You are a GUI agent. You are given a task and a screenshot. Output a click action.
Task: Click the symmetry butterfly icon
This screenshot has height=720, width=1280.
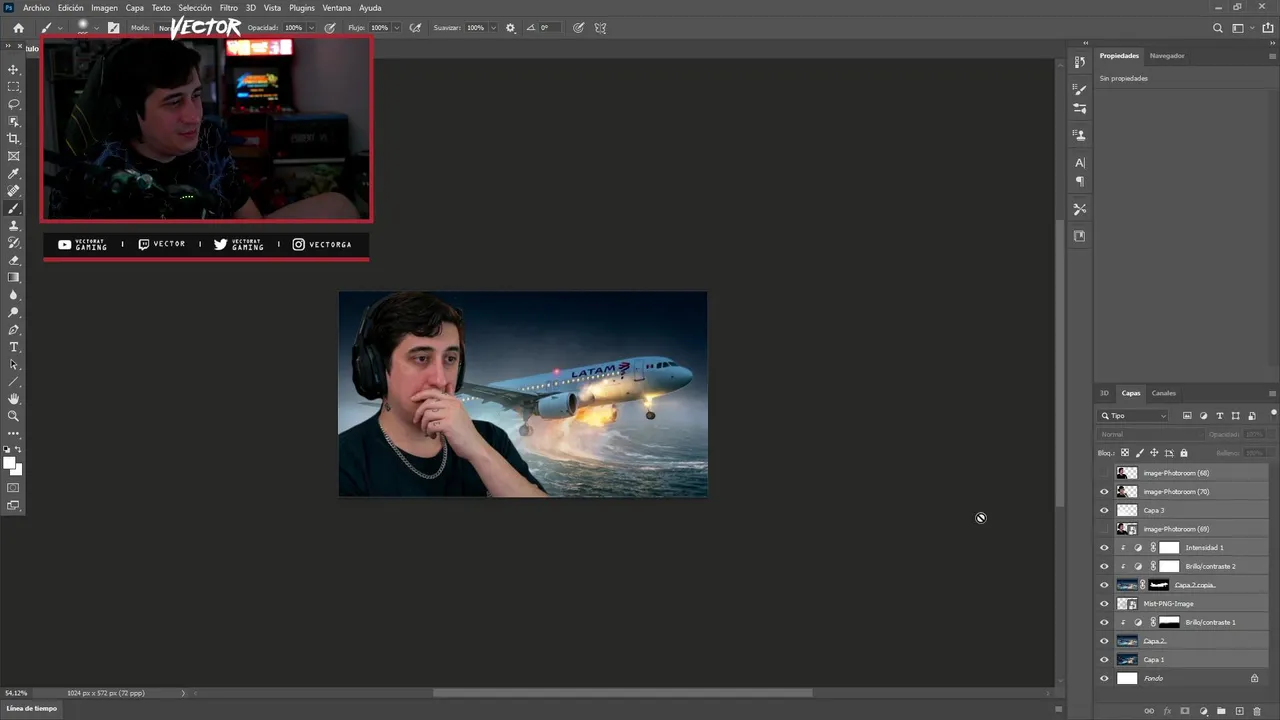pos(600,28)
